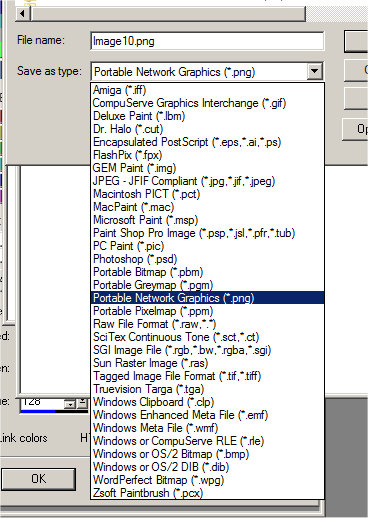Select Windows Clipboard (*.clp)
Viewport: 368px width, 518px height.
coord(207,402)
